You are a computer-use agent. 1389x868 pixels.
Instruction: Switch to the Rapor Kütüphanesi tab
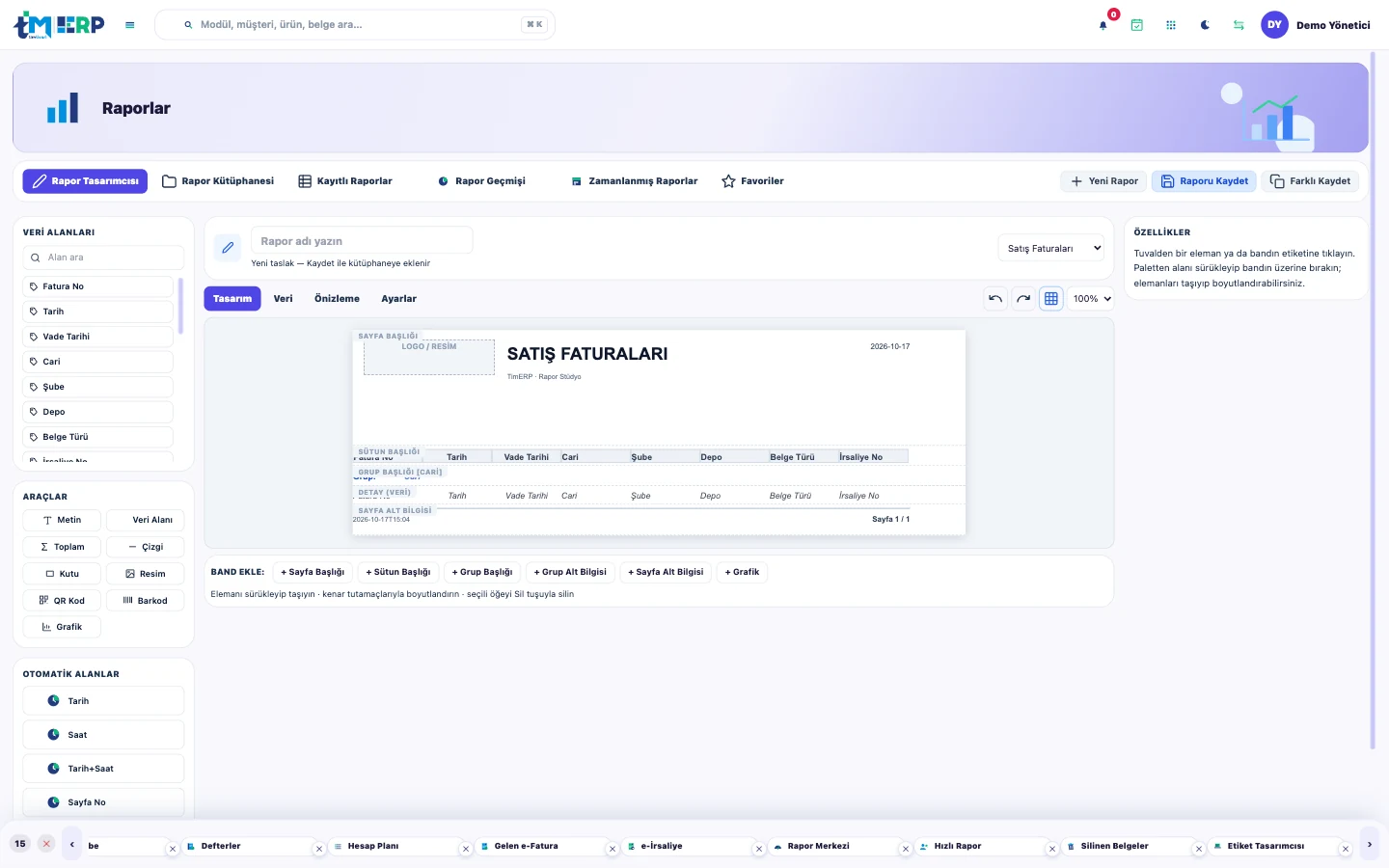218,181
